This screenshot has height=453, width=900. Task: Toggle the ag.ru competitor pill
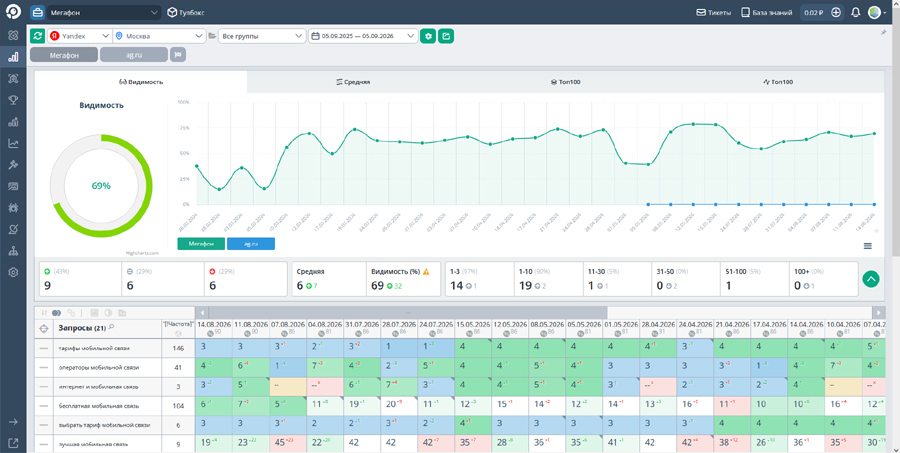(x=134, y=55)
